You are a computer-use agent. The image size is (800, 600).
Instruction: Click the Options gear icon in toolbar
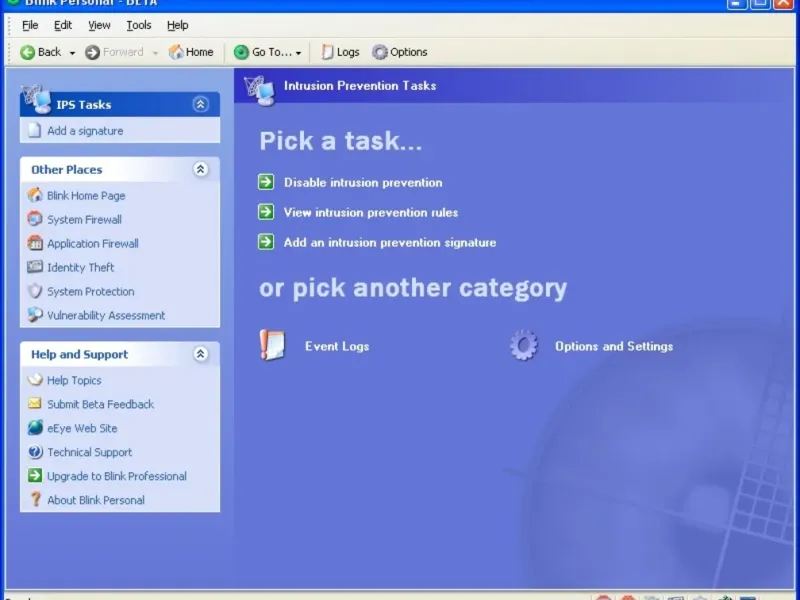380,52
